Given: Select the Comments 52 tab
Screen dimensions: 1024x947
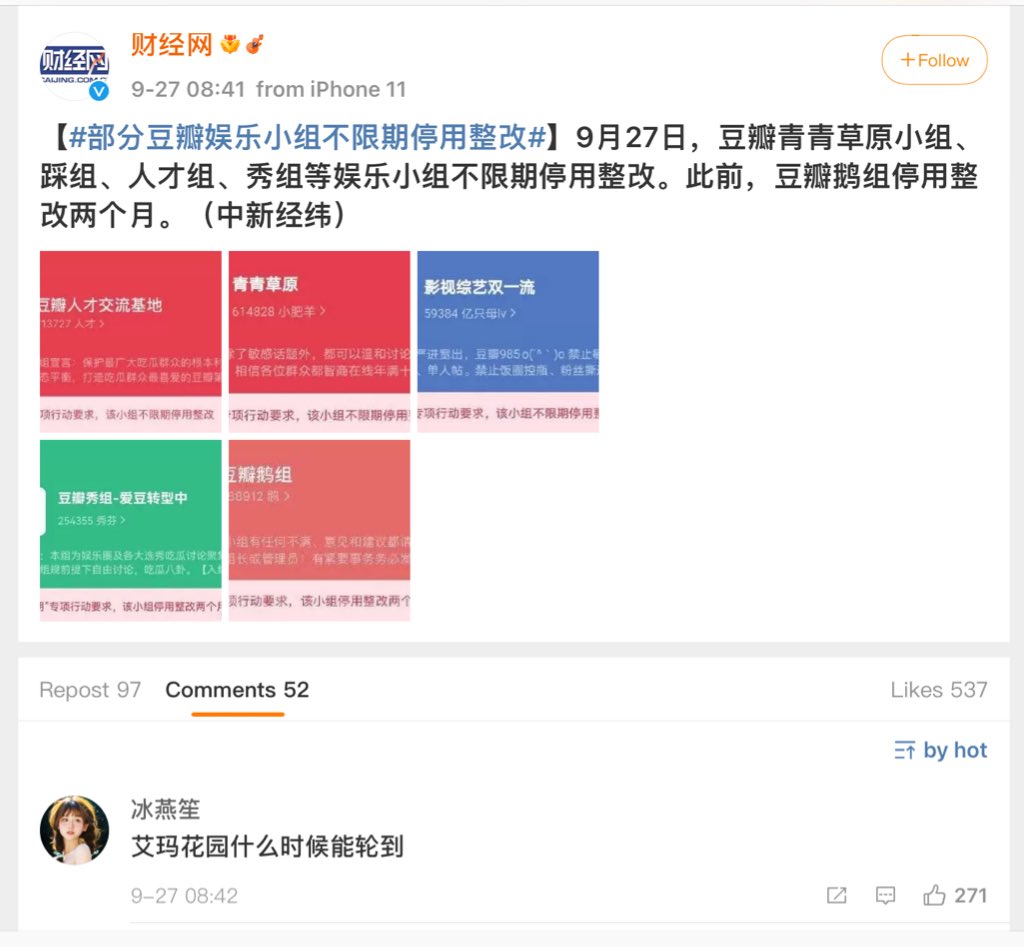Looking at the screenshot, I should (x=237, y=690).
